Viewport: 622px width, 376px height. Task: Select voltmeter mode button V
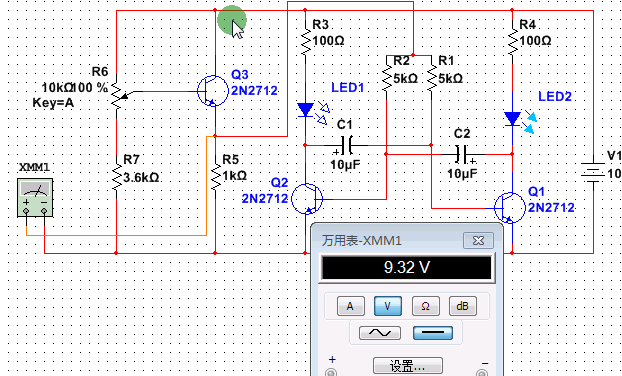coord(388,306)
